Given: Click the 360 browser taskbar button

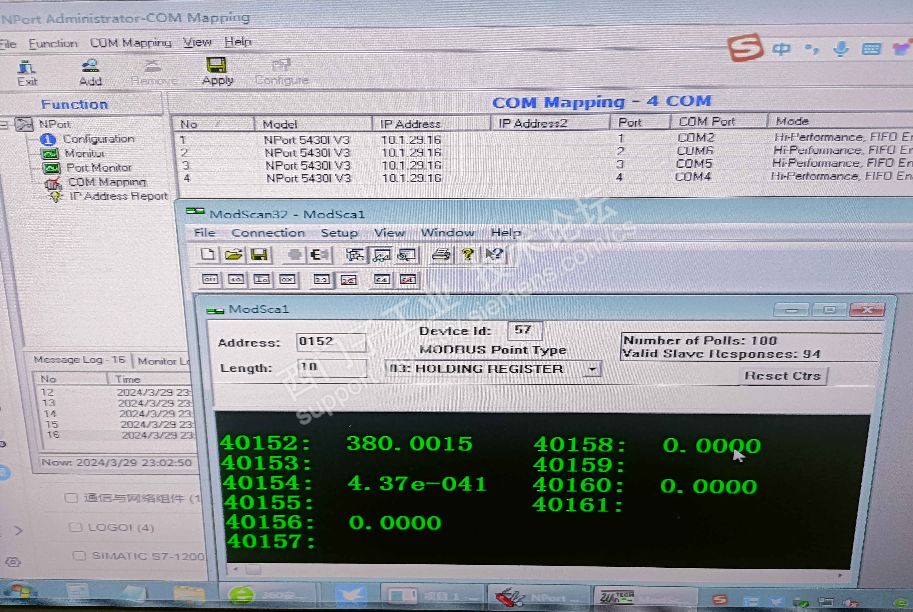Looking at the screenshot, I should pos(269,596).
